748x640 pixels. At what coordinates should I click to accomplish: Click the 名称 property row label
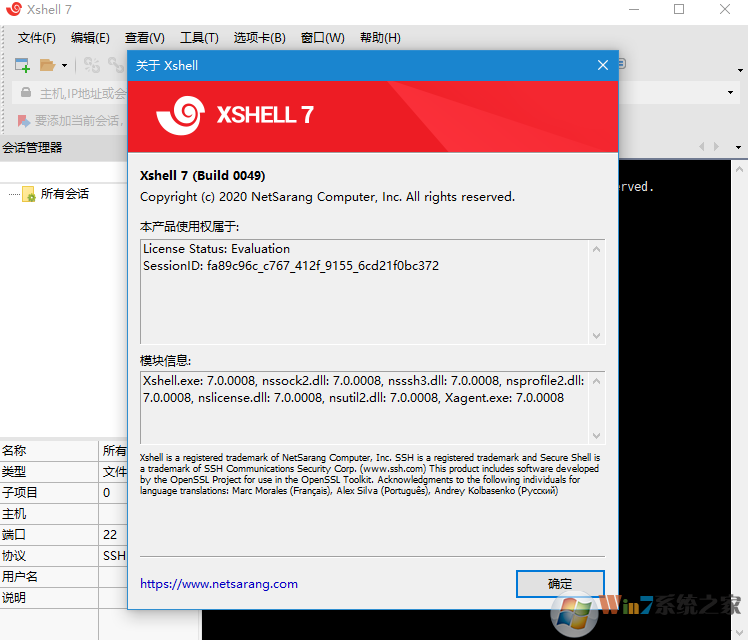tap(14, 451)
